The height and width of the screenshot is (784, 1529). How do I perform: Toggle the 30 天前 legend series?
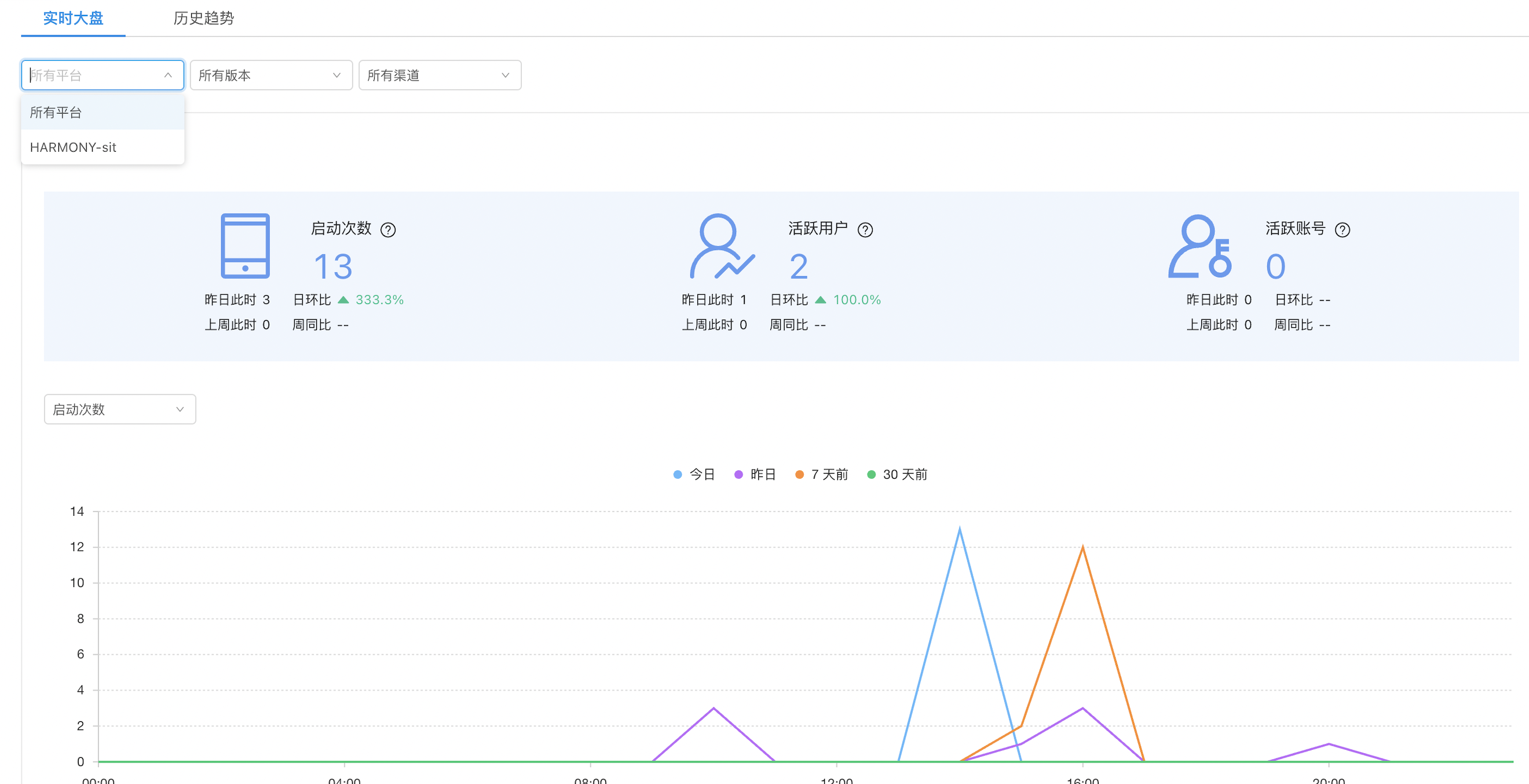point(898,474)
